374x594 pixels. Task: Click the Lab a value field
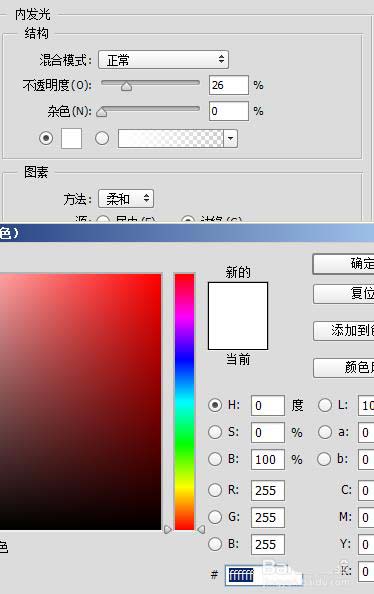(366, 432)
